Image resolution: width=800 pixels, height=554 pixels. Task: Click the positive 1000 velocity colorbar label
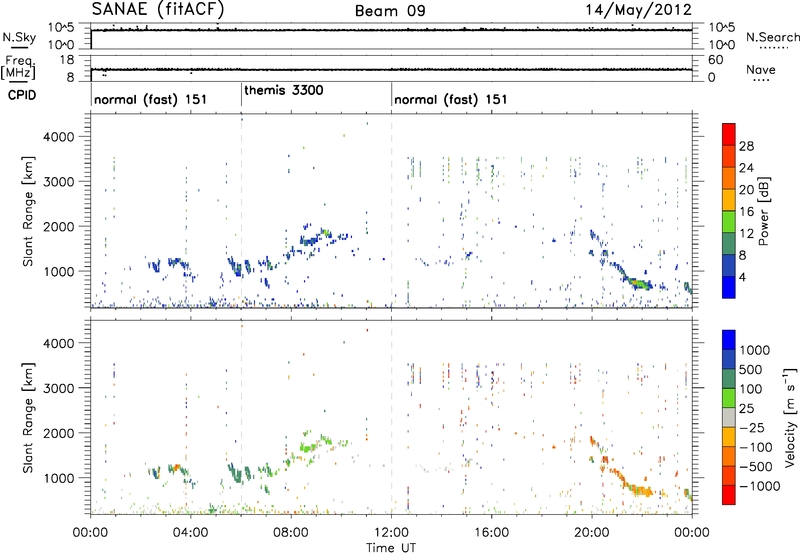point(755,350)
